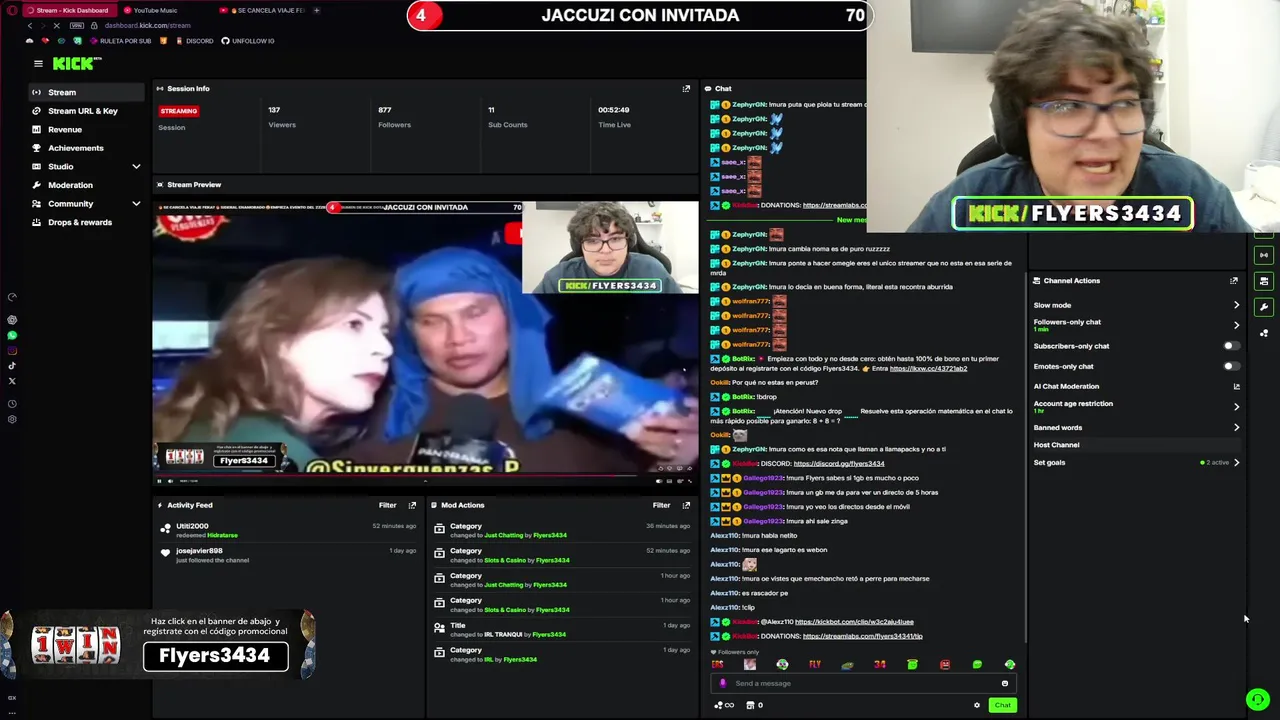Click the wrench icon in right sidebar

(x=1264, y=307)
